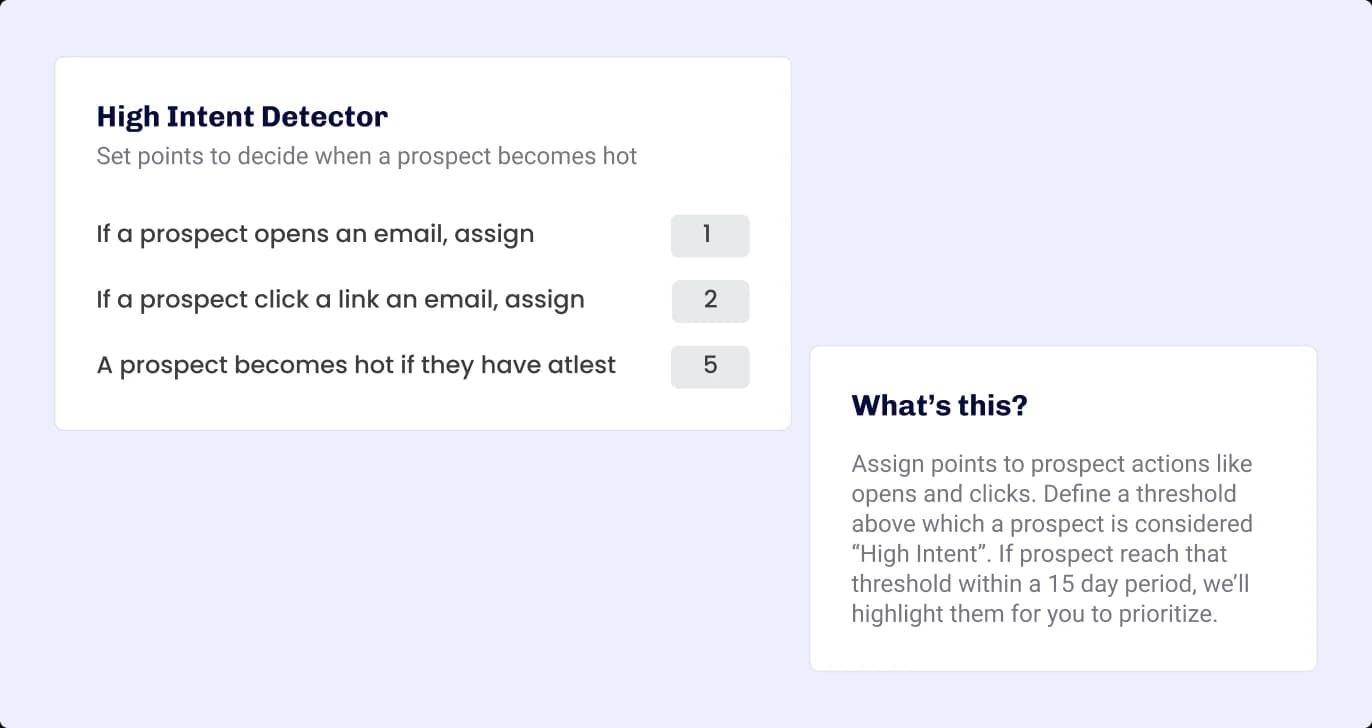Click the subtitle about setting points
The width and height of the screenshot is (1372, 728).
tap(366, 156)
